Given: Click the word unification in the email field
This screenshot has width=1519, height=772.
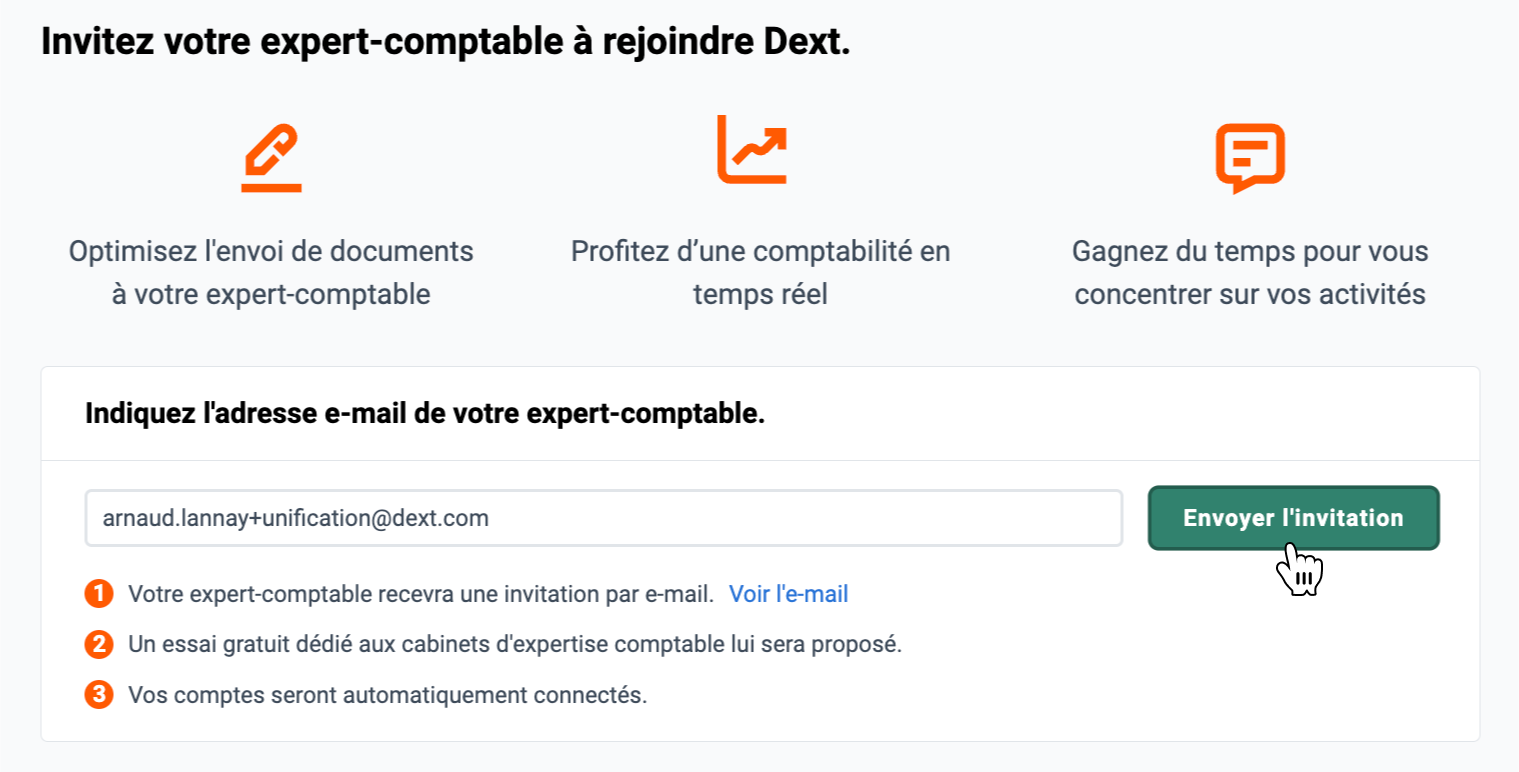Looking at the screenshot, I should tap(317, 518).
